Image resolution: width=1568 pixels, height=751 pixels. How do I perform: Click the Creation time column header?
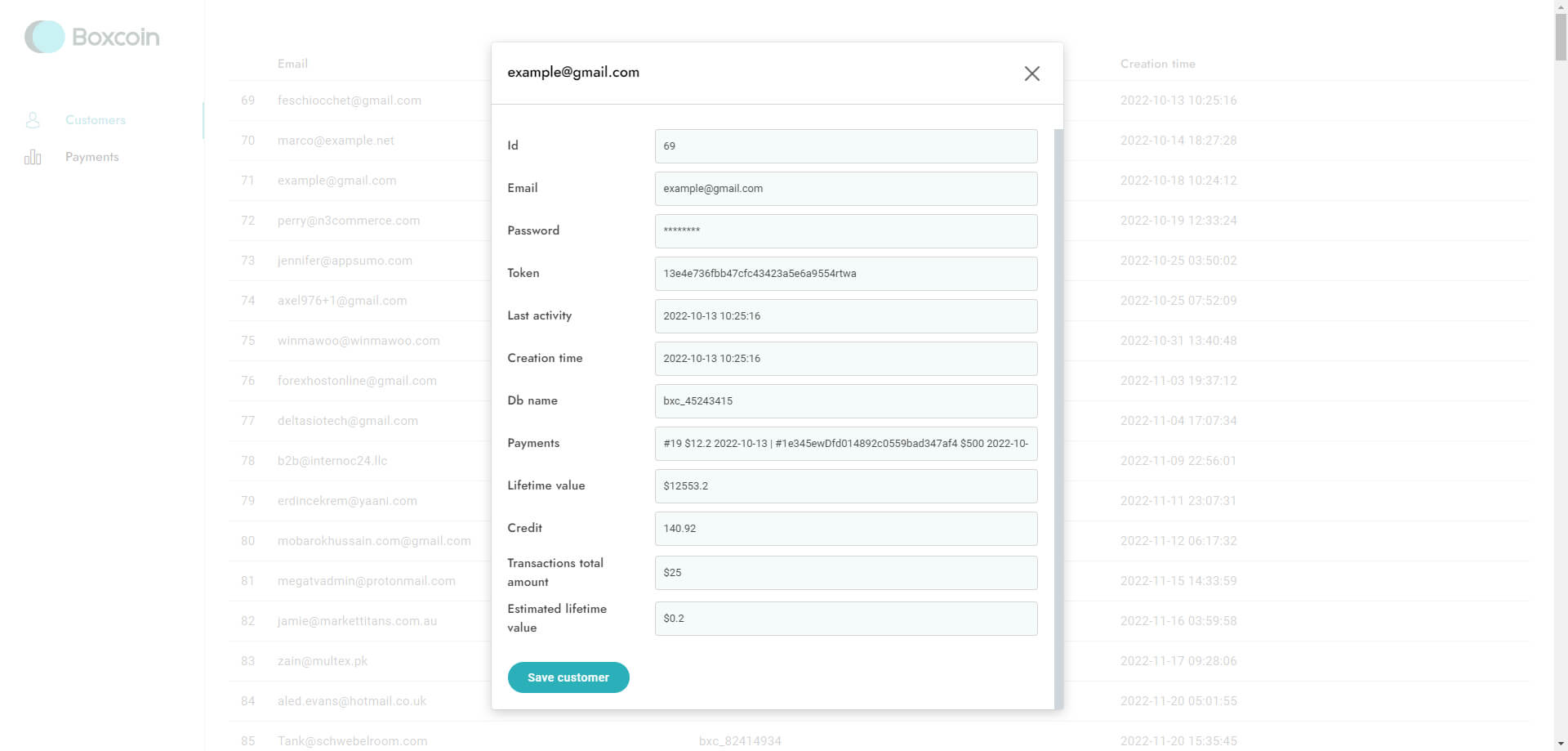pos(1157,64)
